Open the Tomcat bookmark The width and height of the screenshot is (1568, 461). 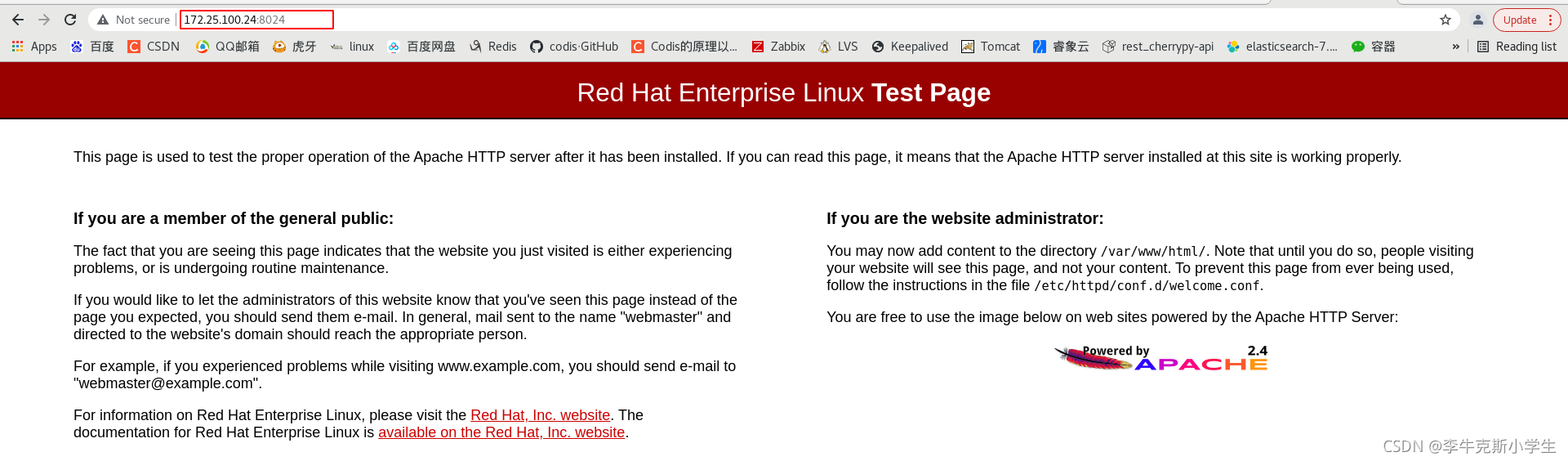click(x=991, y=47)
